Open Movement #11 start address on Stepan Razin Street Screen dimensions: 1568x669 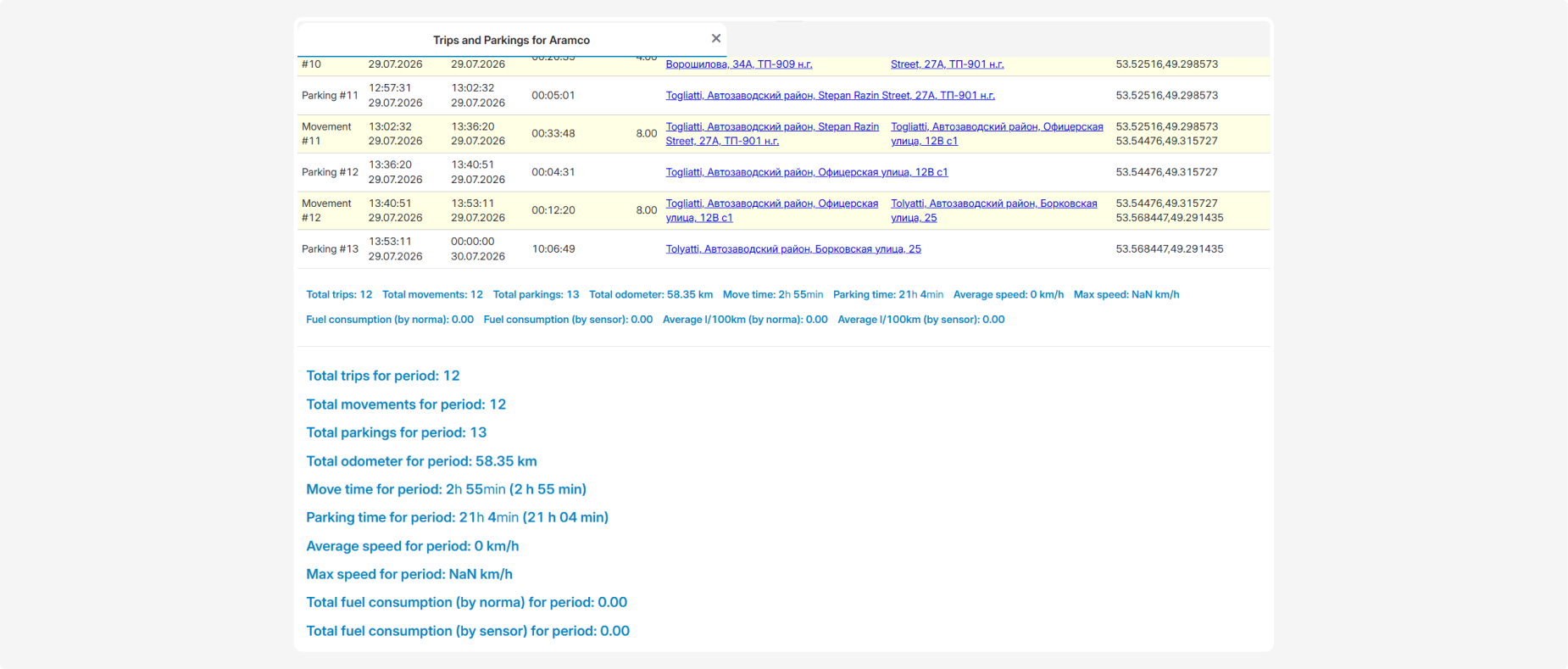pos(772,134)
